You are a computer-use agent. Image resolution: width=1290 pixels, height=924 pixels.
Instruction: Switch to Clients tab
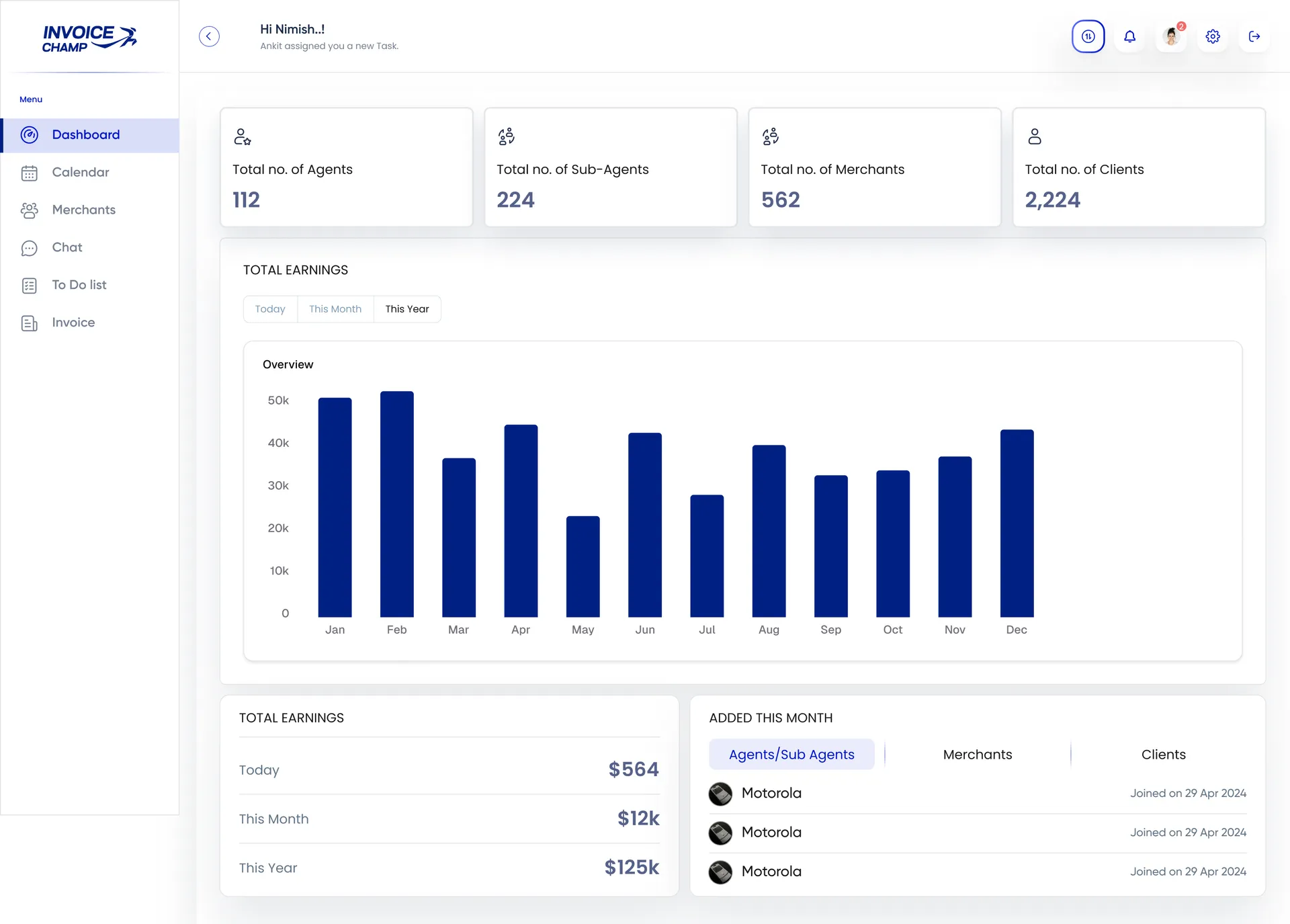click(x=1163, y=755)
